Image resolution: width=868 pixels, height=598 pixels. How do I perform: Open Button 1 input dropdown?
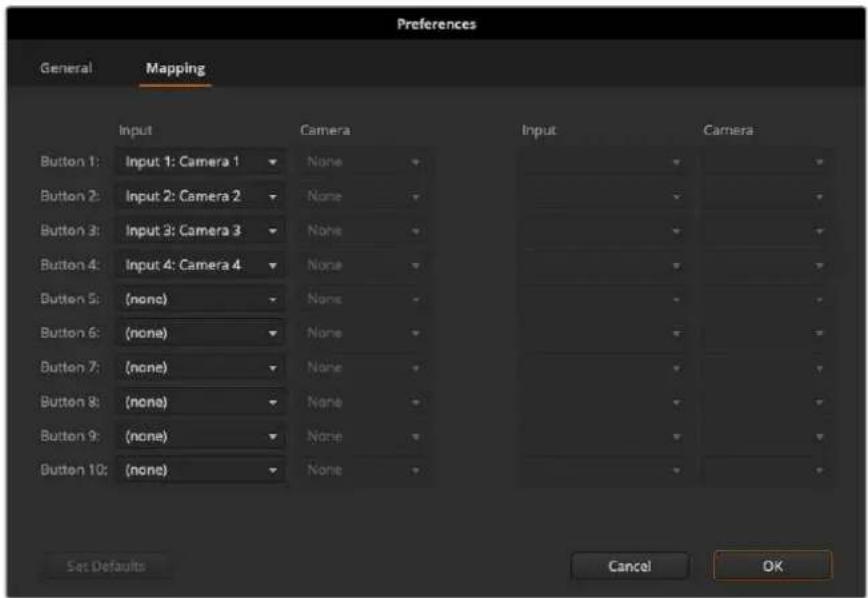tap(200, 162)
